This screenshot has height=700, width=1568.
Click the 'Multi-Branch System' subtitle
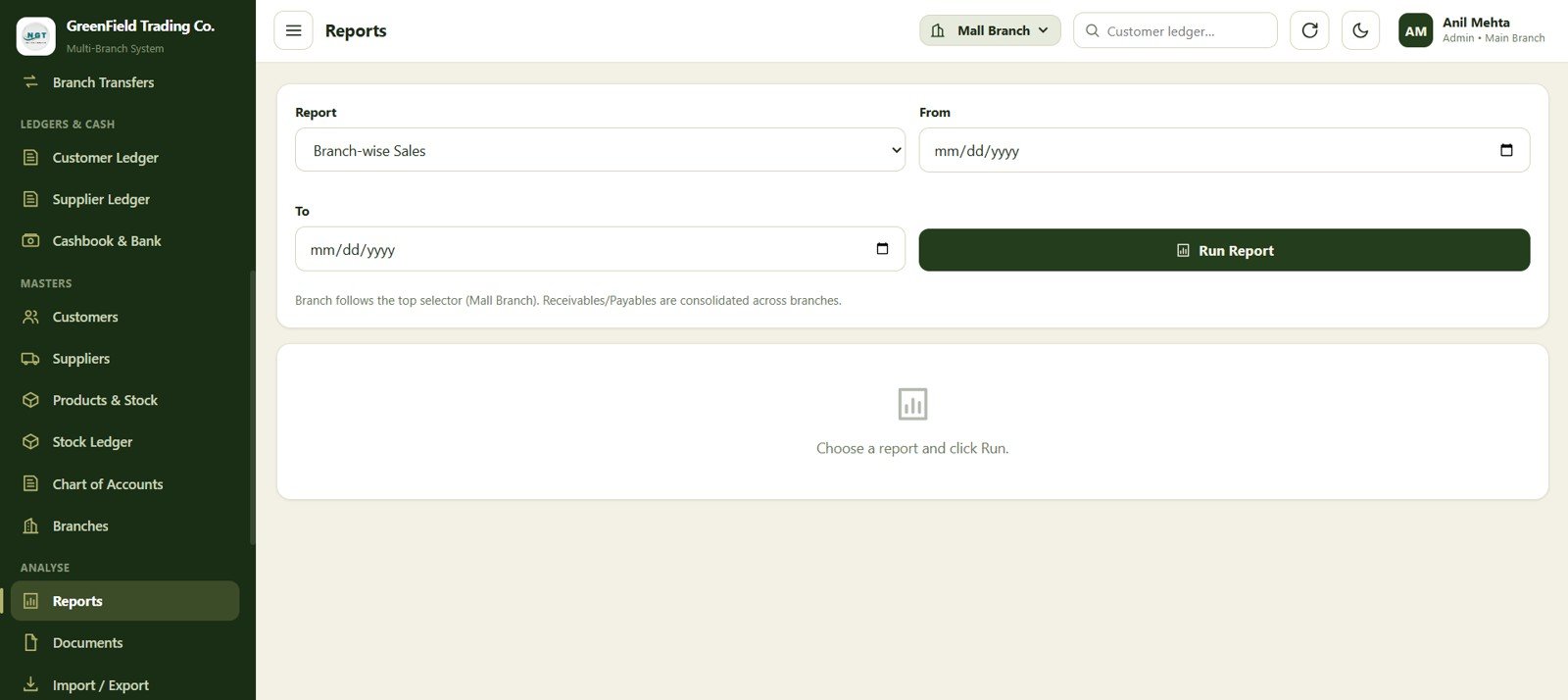point(116,48)
